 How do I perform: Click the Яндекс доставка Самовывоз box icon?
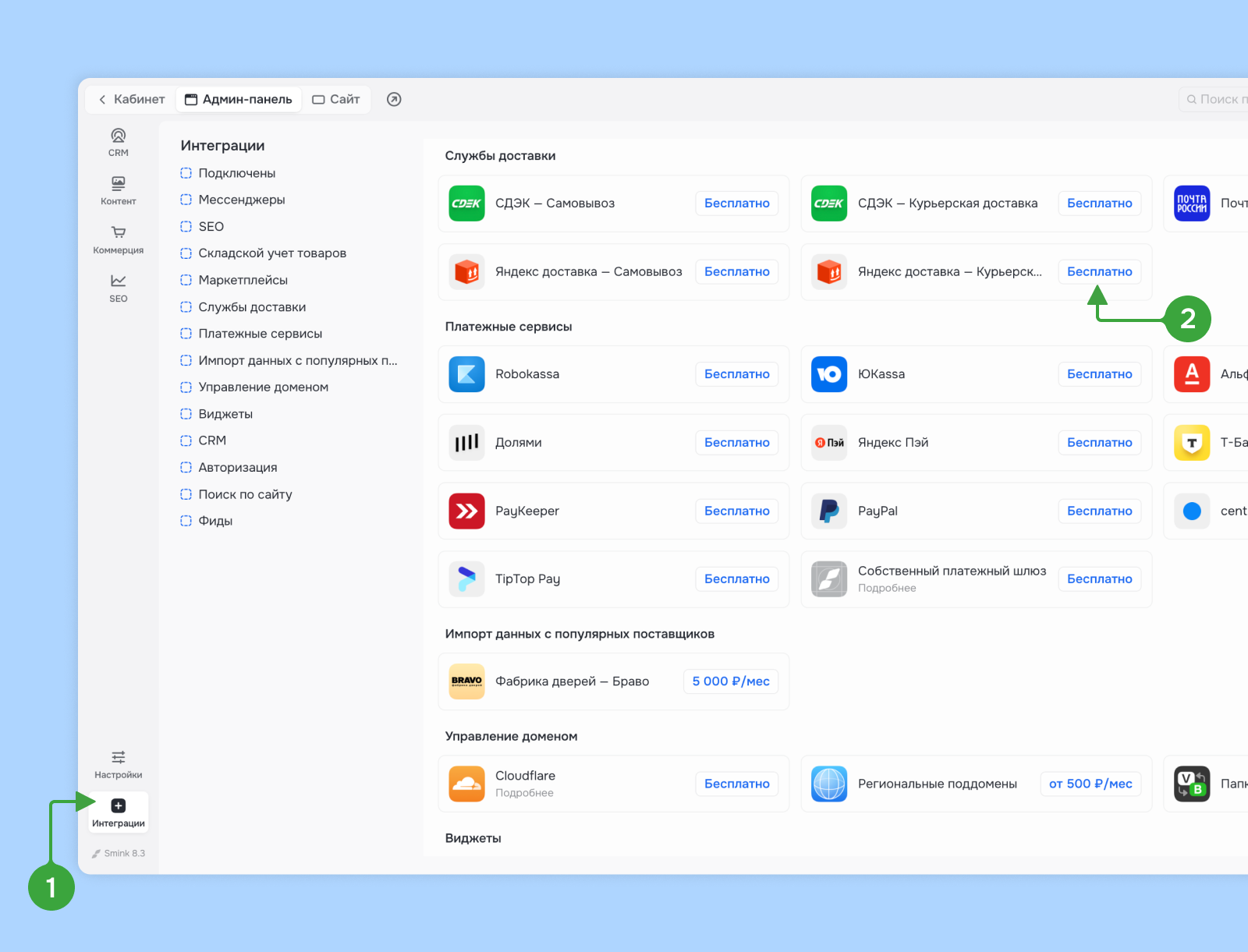point(467,272)
